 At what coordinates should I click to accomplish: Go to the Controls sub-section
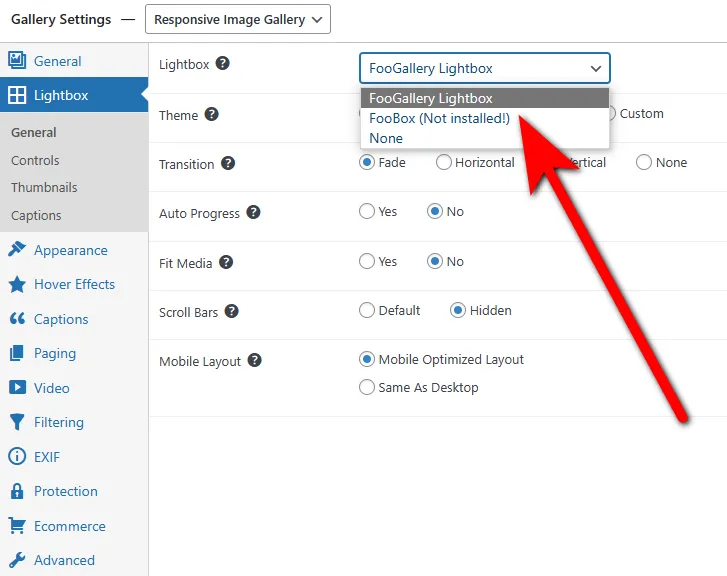(x=35, y=160)
